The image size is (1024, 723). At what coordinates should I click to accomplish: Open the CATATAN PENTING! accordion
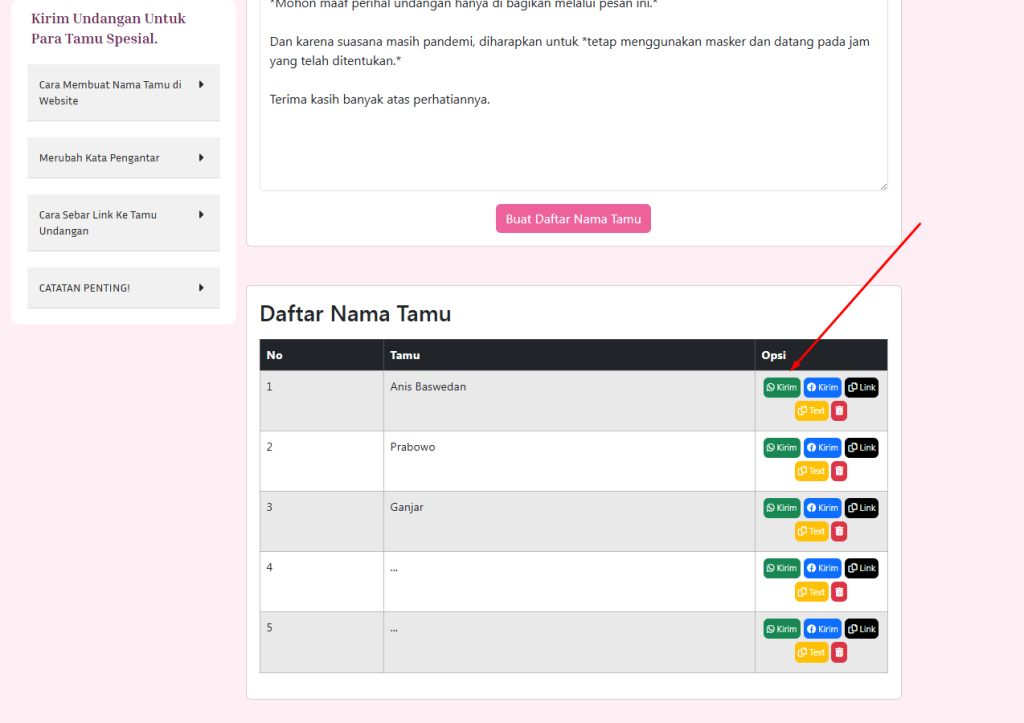123,288
